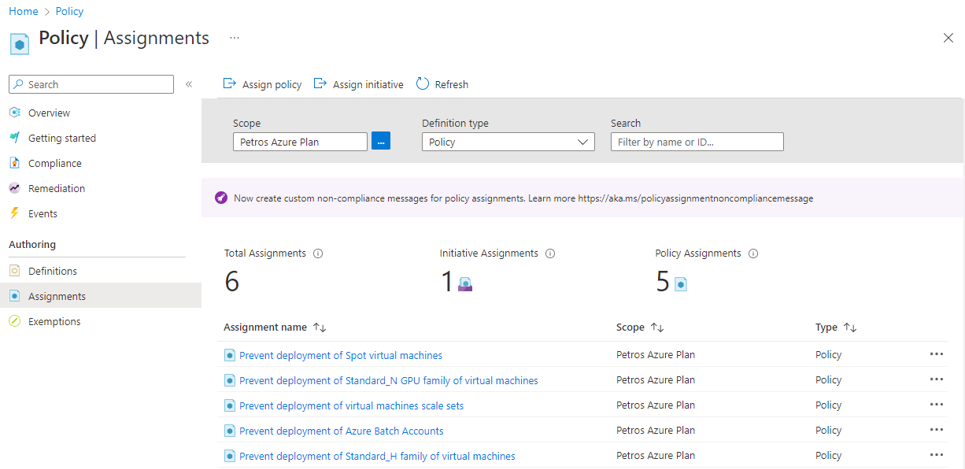
Task: Open Prevent deployment of Spot virtual machines
Action: tap(340, 355)
